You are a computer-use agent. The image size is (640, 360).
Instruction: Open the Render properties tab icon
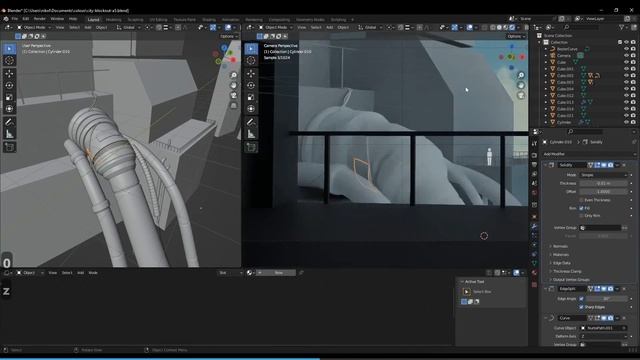534,155
